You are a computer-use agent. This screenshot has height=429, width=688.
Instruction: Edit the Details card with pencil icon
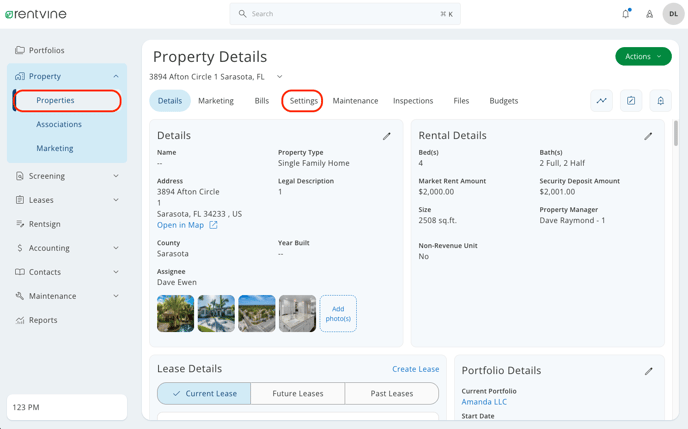[x=387, y=136]
